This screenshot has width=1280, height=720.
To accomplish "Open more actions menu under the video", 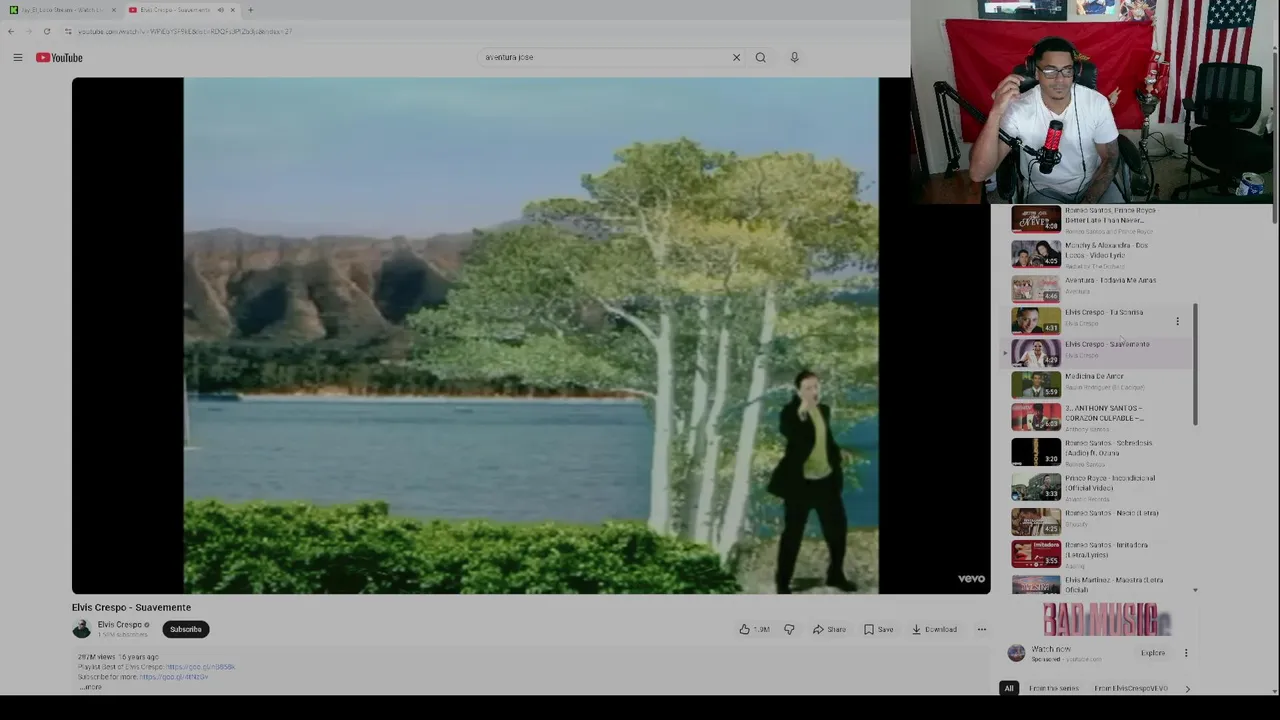I will 982,629.
